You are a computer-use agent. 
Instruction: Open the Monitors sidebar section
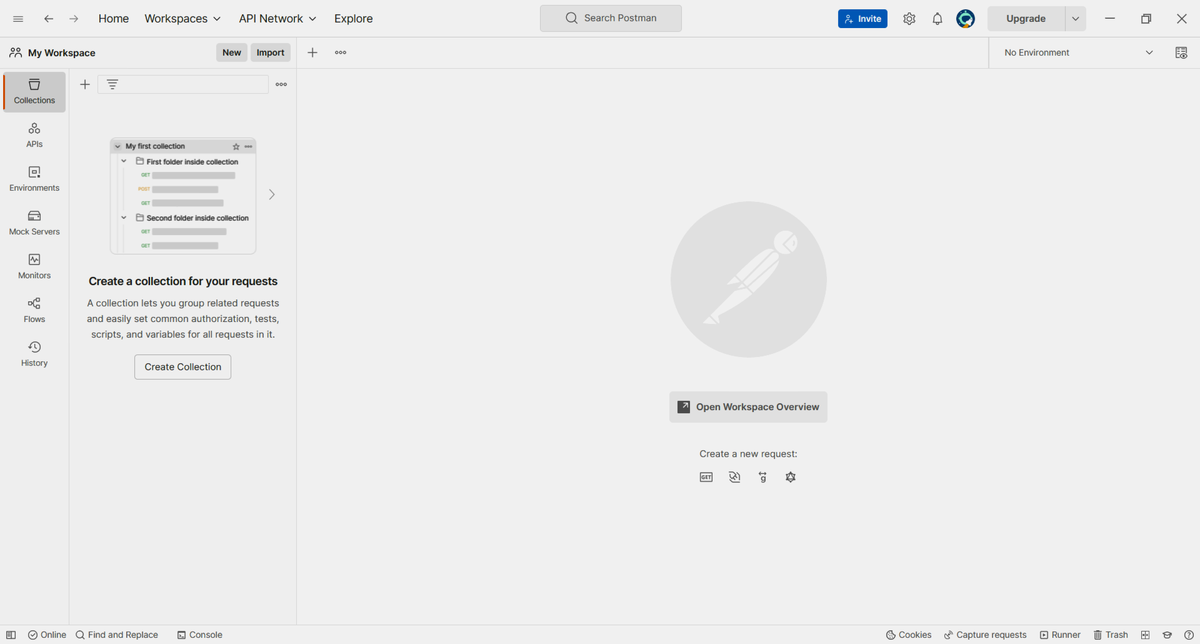(34, 267)
